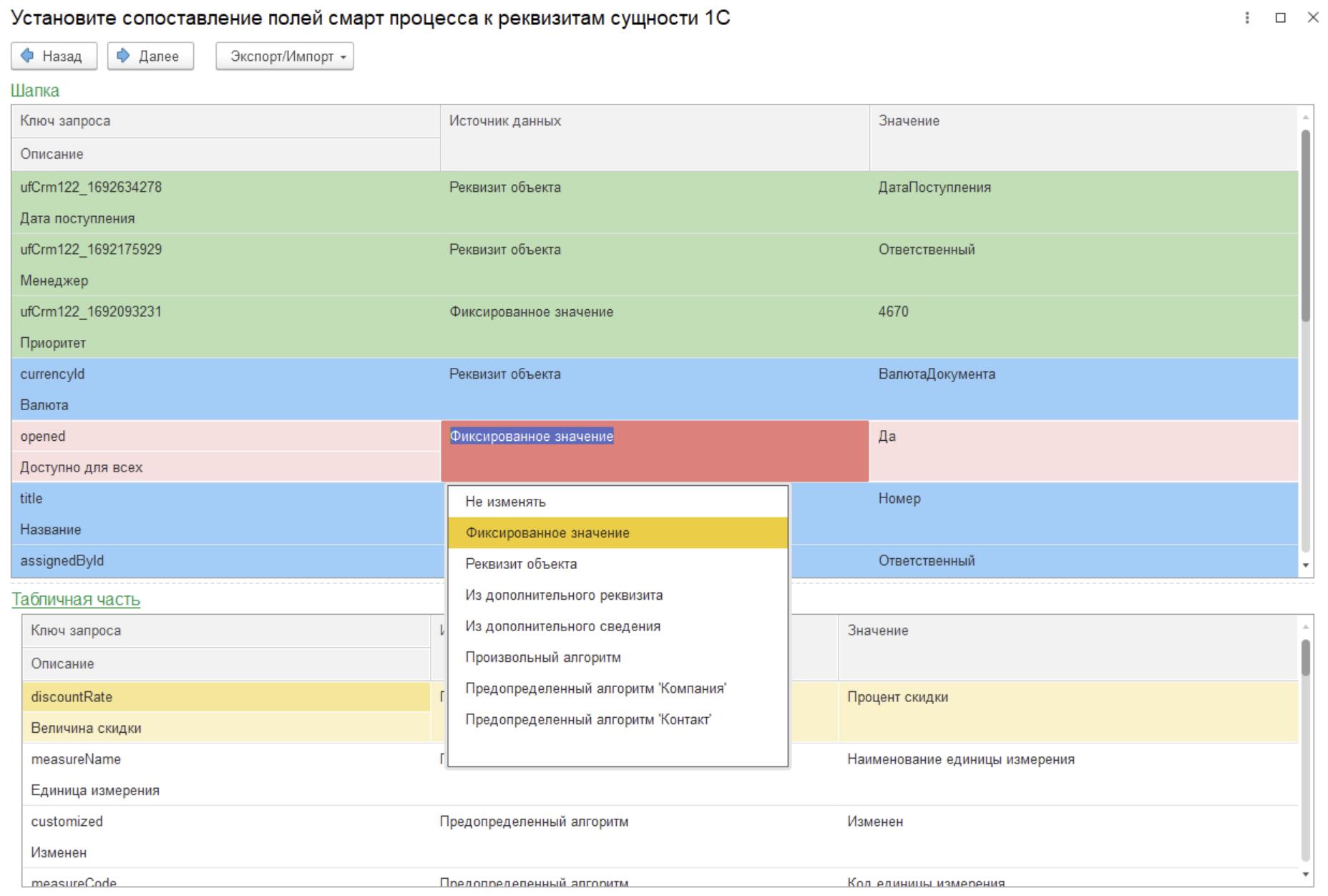Viewport: 1328px width, 896px height.
Task: Select the title key cell
Action: (x=225, y=499)
